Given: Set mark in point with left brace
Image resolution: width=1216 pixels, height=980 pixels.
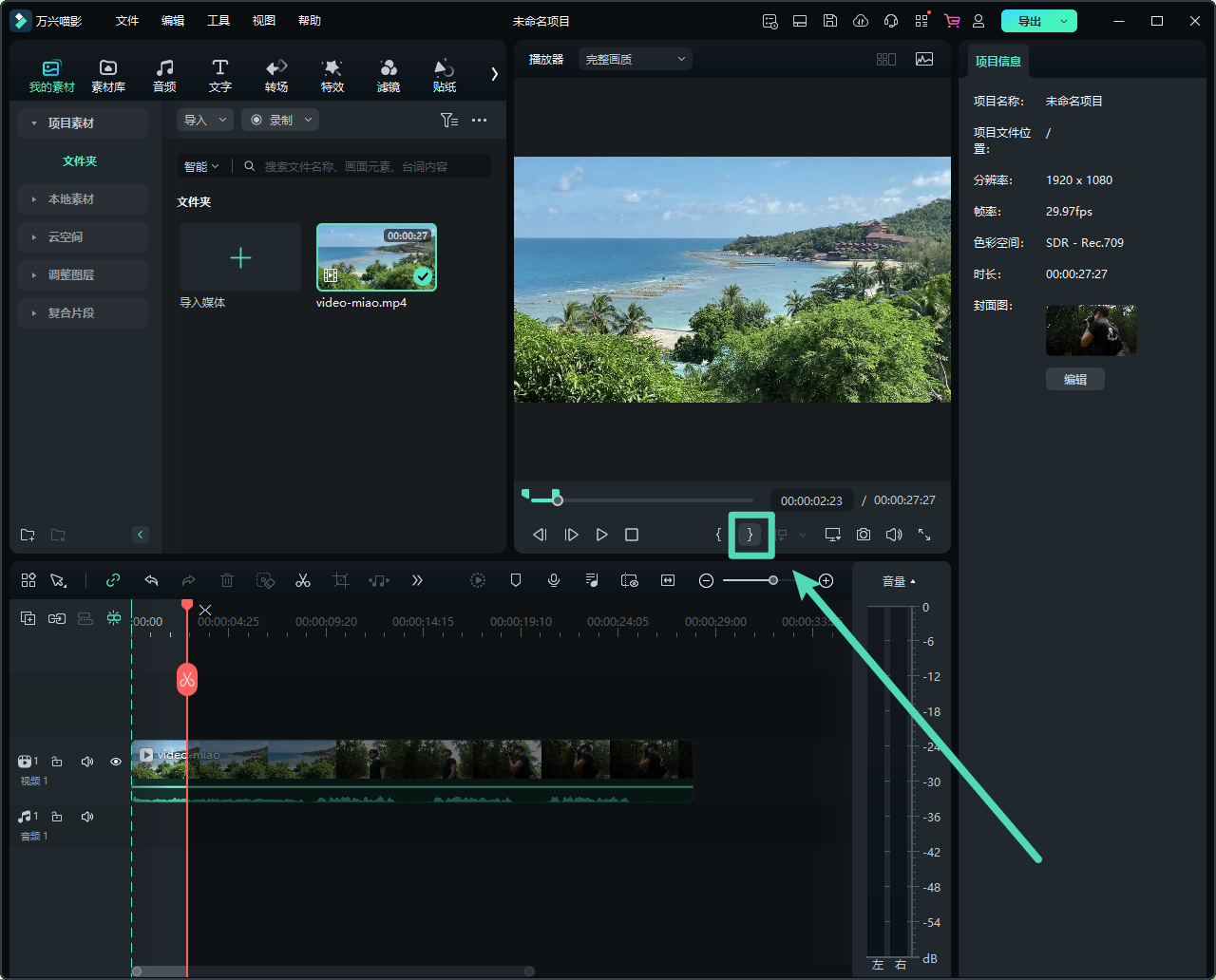Looking at the screenshot, I should [x=718, y=535].
